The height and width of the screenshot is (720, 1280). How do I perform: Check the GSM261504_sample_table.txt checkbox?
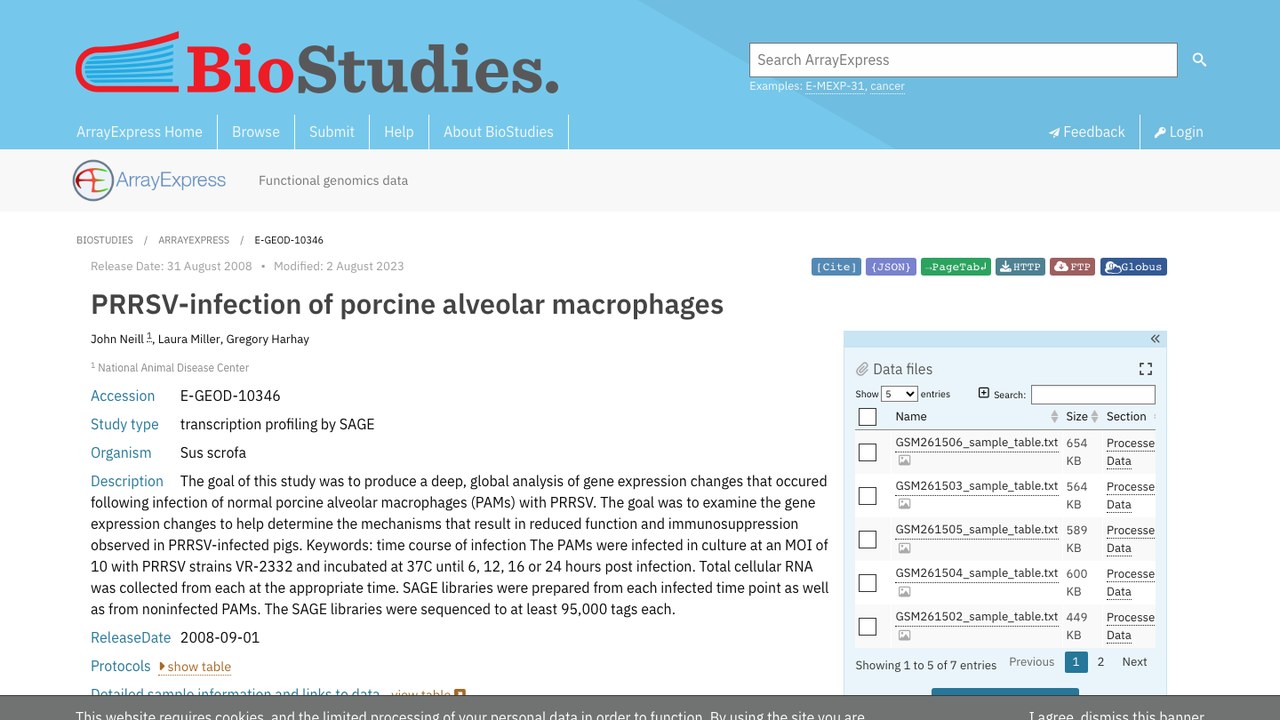(867, 583)
